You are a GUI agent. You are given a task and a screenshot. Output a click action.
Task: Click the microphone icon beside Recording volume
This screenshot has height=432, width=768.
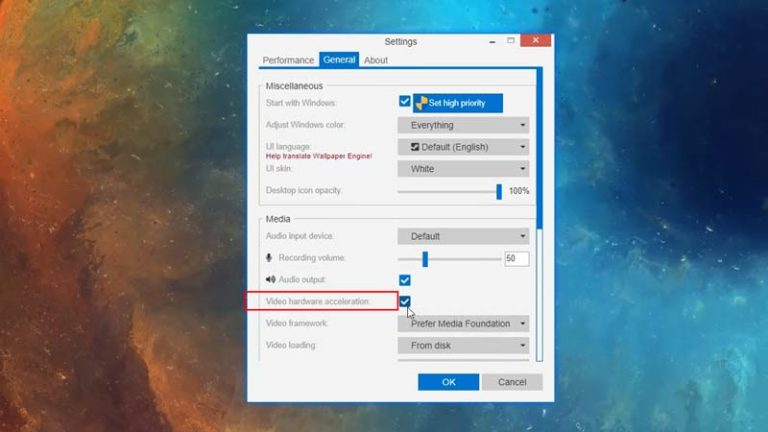[269, 258]
